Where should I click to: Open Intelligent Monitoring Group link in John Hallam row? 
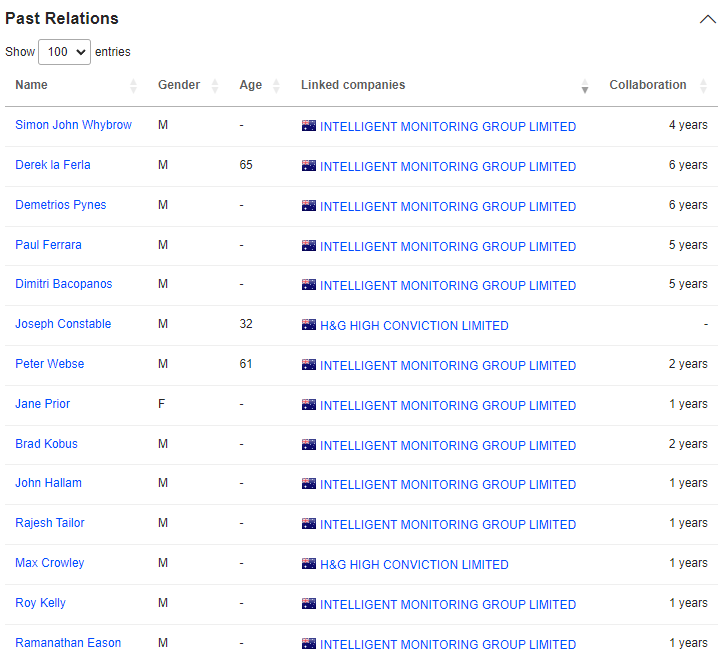coord(448,485)
